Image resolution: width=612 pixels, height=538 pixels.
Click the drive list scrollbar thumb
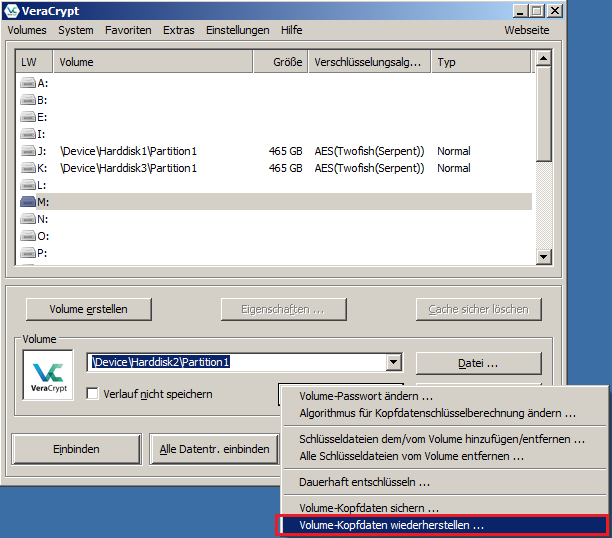pyautogui.click(x=543, y=113)
